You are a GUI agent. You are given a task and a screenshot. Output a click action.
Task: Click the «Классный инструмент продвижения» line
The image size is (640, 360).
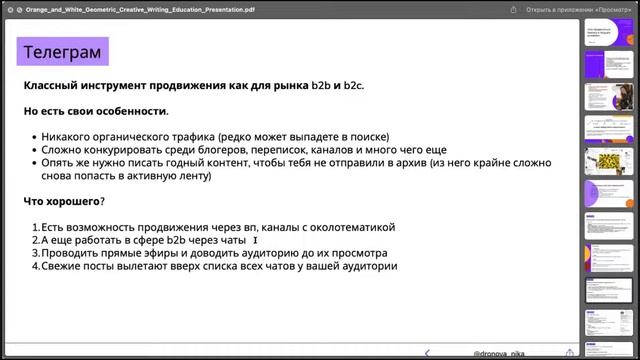[x=193, y=85]
